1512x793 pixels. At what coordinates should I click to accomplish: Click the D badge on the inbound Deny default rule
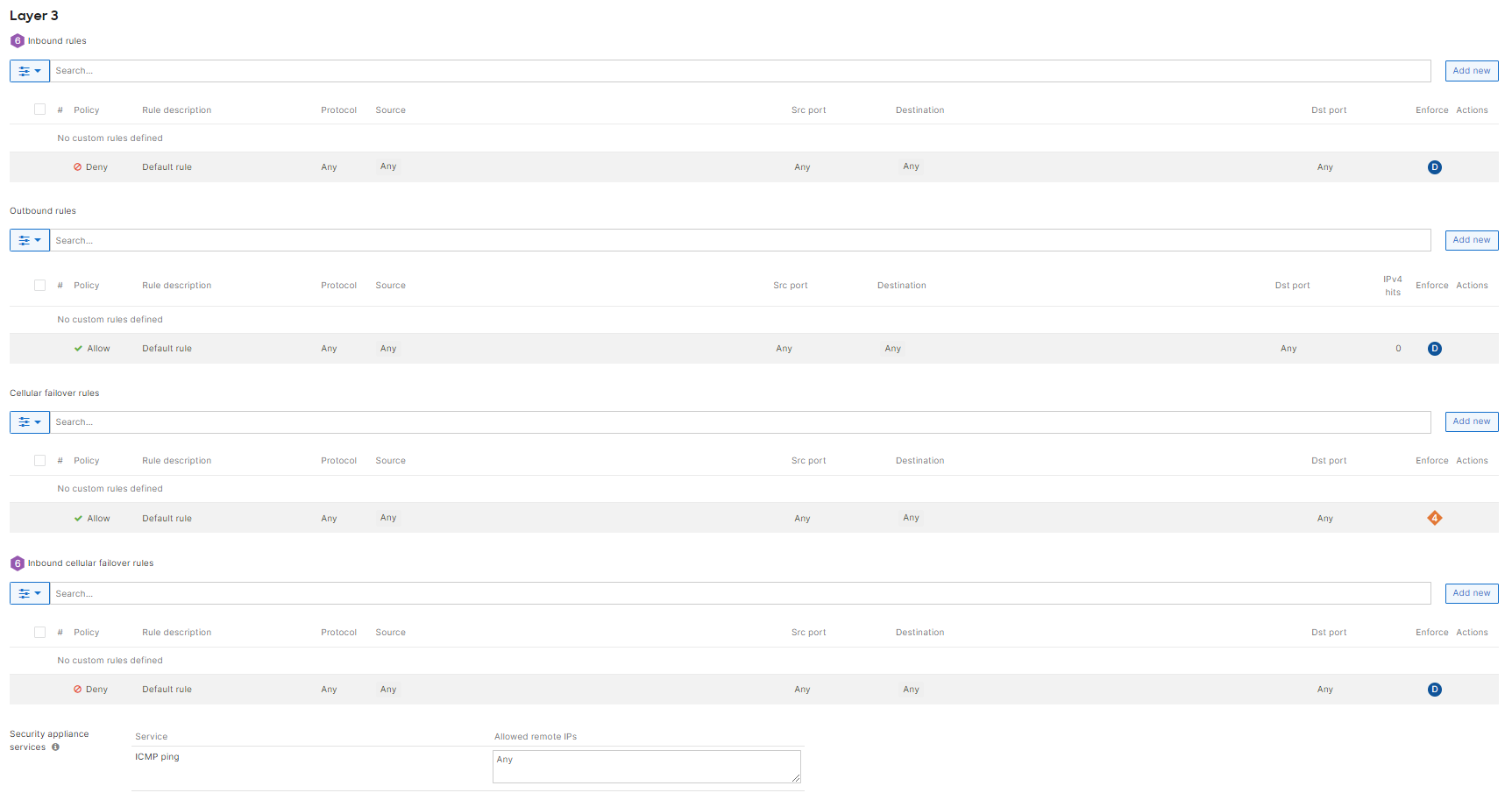coord(1435,166)
